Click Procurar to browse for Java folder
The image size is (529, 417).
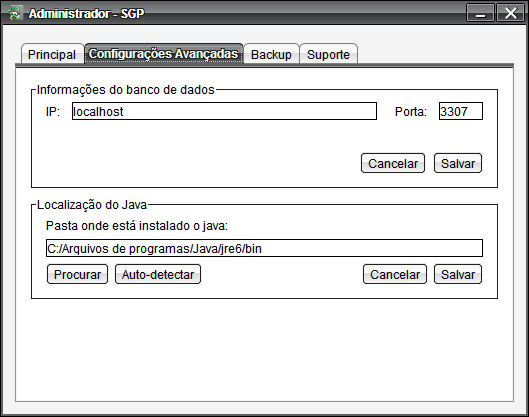pos(78,274)
